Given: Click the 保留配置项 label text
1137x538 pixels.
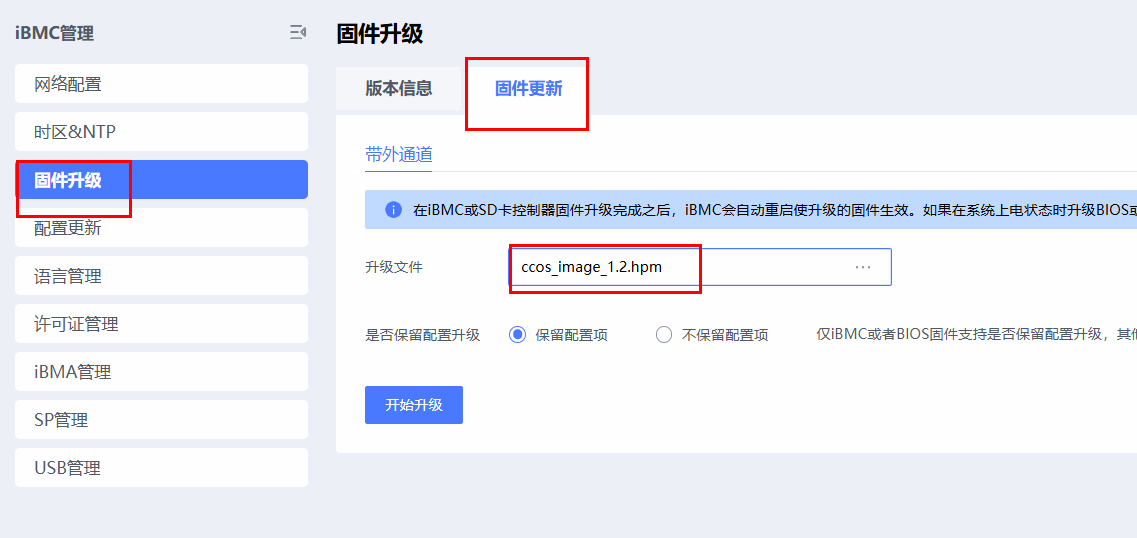Looking at the screenshot, I should [571, 335].
